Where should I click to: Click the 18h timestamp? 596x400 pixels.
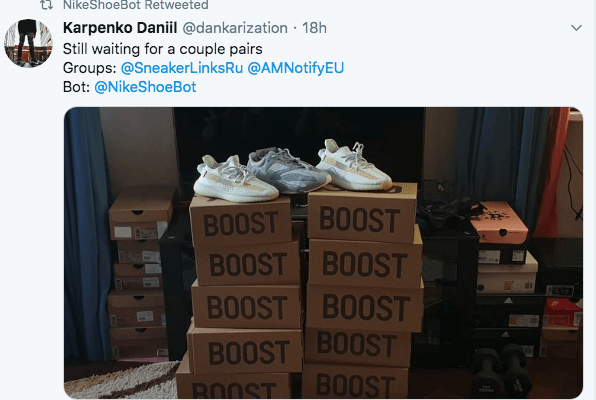pyautogui.click(x=314, y=28)
